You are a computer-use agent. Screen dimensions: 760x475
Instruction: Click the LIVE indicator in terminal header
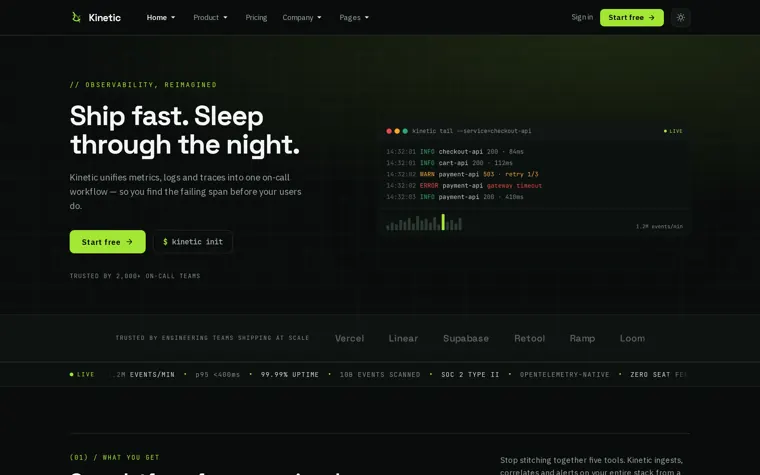[x=673, y=131]
